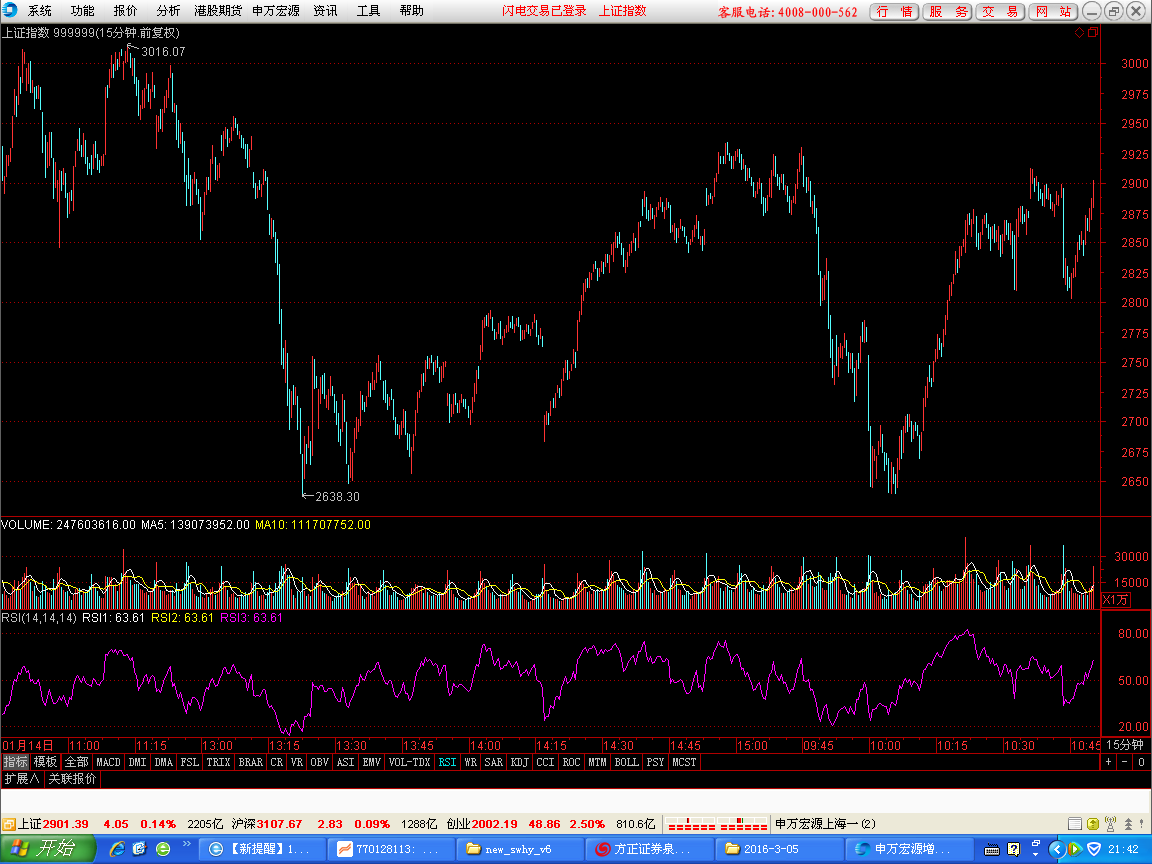Click the double up-arrow icon in status bar

pyautogui.click(x=1128, y=824)
